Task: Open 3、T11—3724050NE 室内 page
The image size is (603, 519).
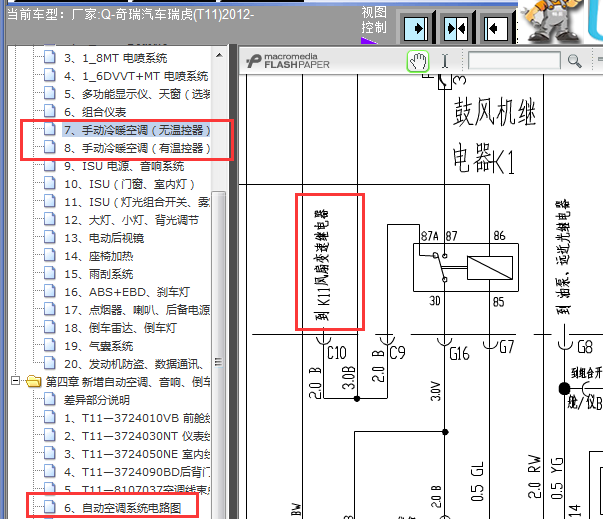Action: click(x=137, y=454)
